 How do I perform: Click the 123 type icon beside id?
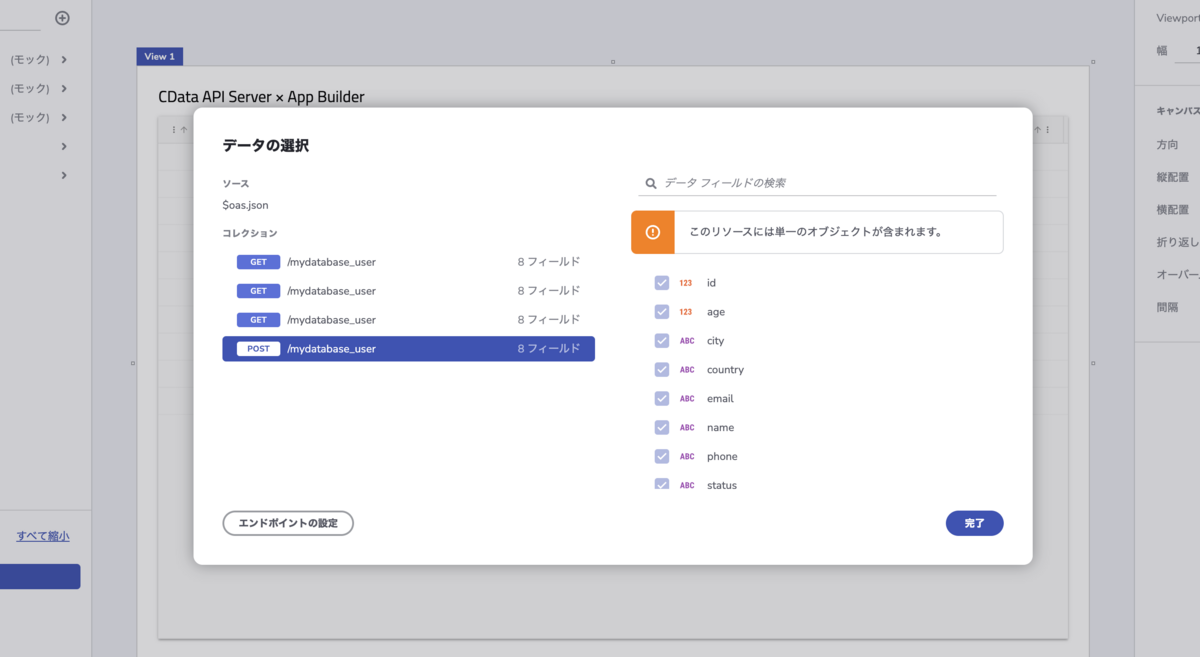[x=686, y=283]
